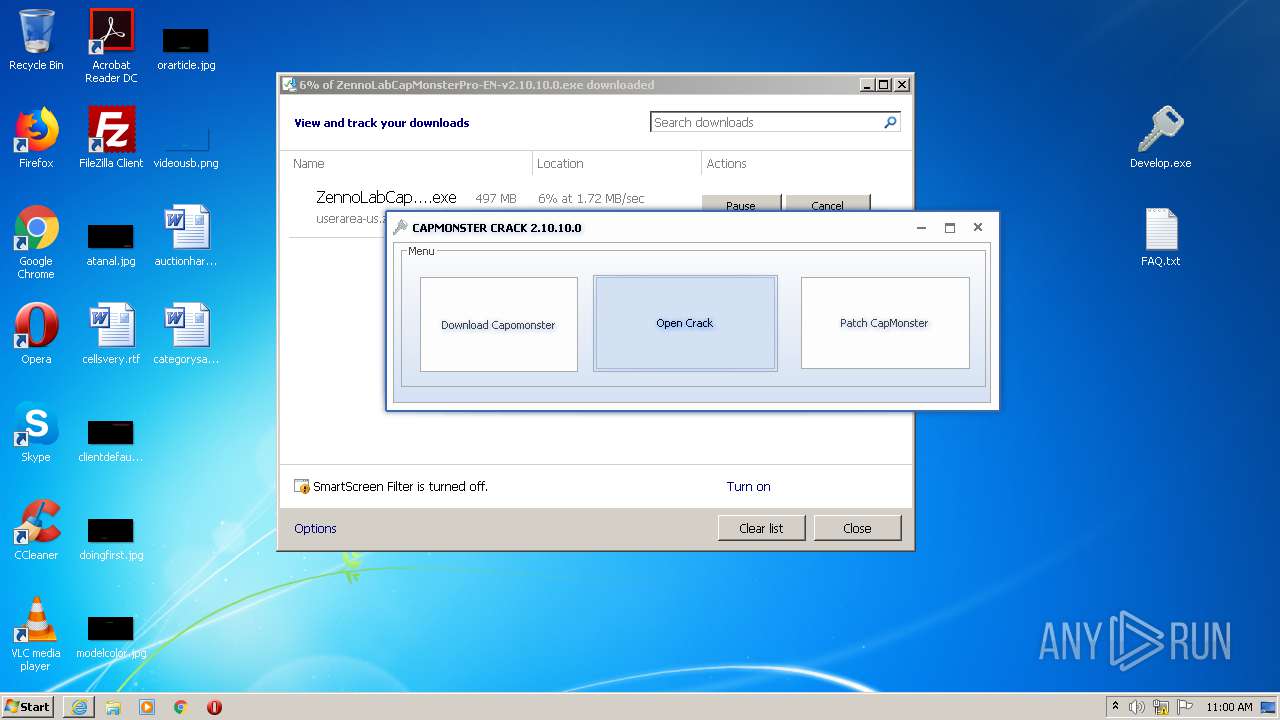This screenshot has height=720, width=1280.
Task: Cancel the ZennoLabCap download
Action: 827,203
